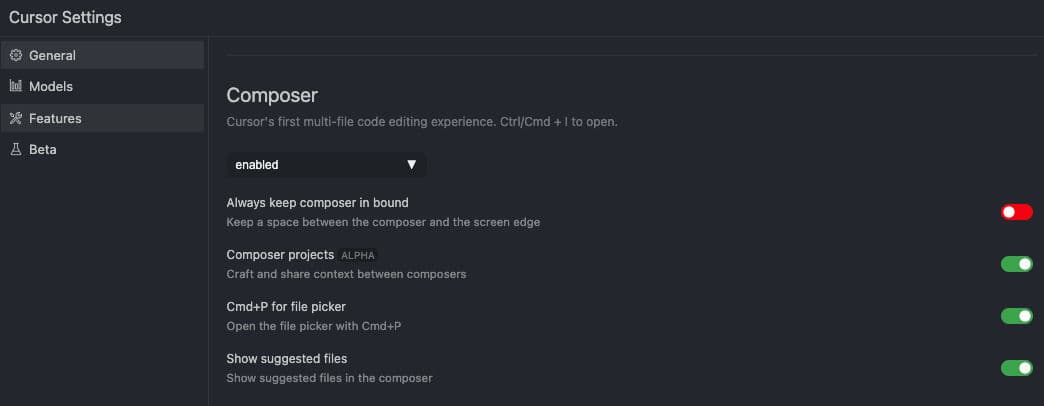Image resolution: width=1044 pixels, height=406 pixels.
Task: Click the Show suggested files label
Action: click(x=287, y=358)
